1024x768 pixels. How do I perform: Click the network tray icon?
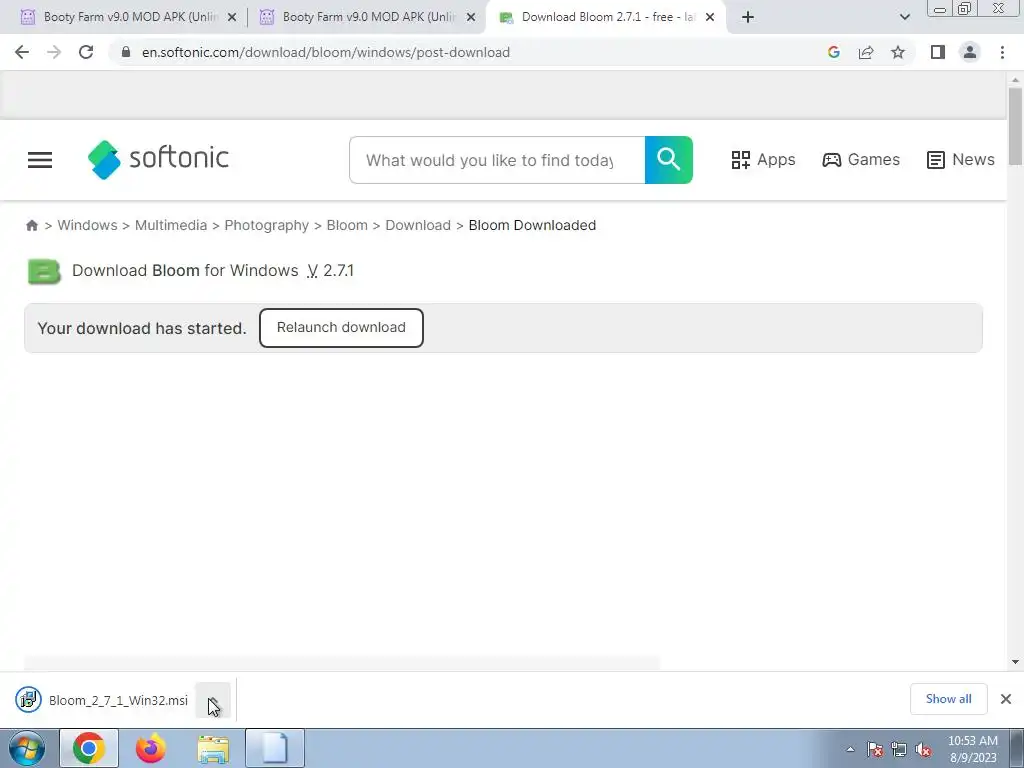coord(899,749)
